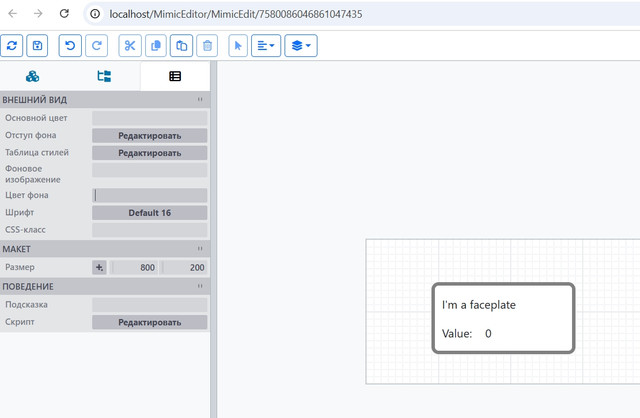Click the Цвет фона property label
Viewport: 640px width, 418px height.
27,195
